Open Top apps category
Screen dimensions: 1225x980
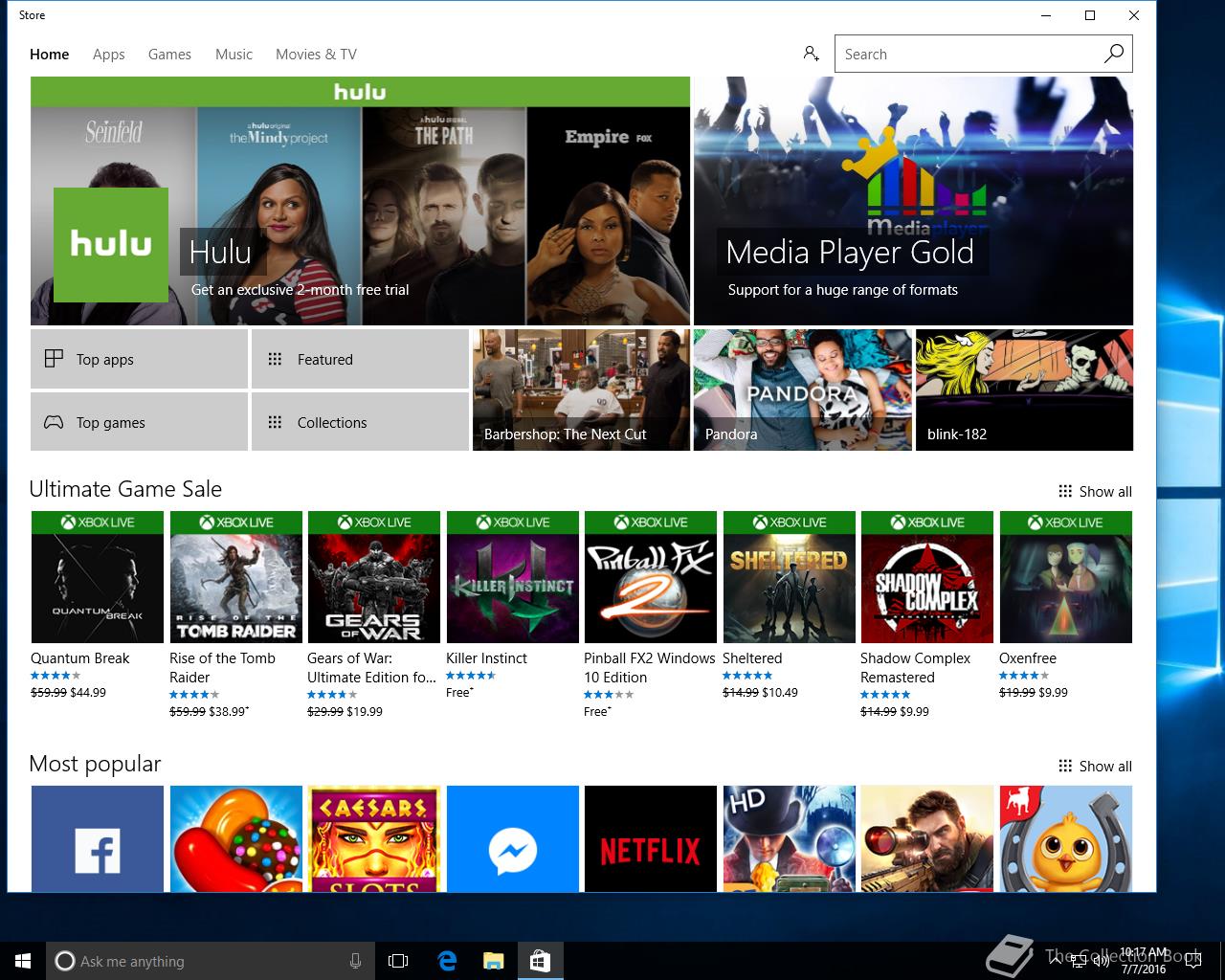coord(139,359)
